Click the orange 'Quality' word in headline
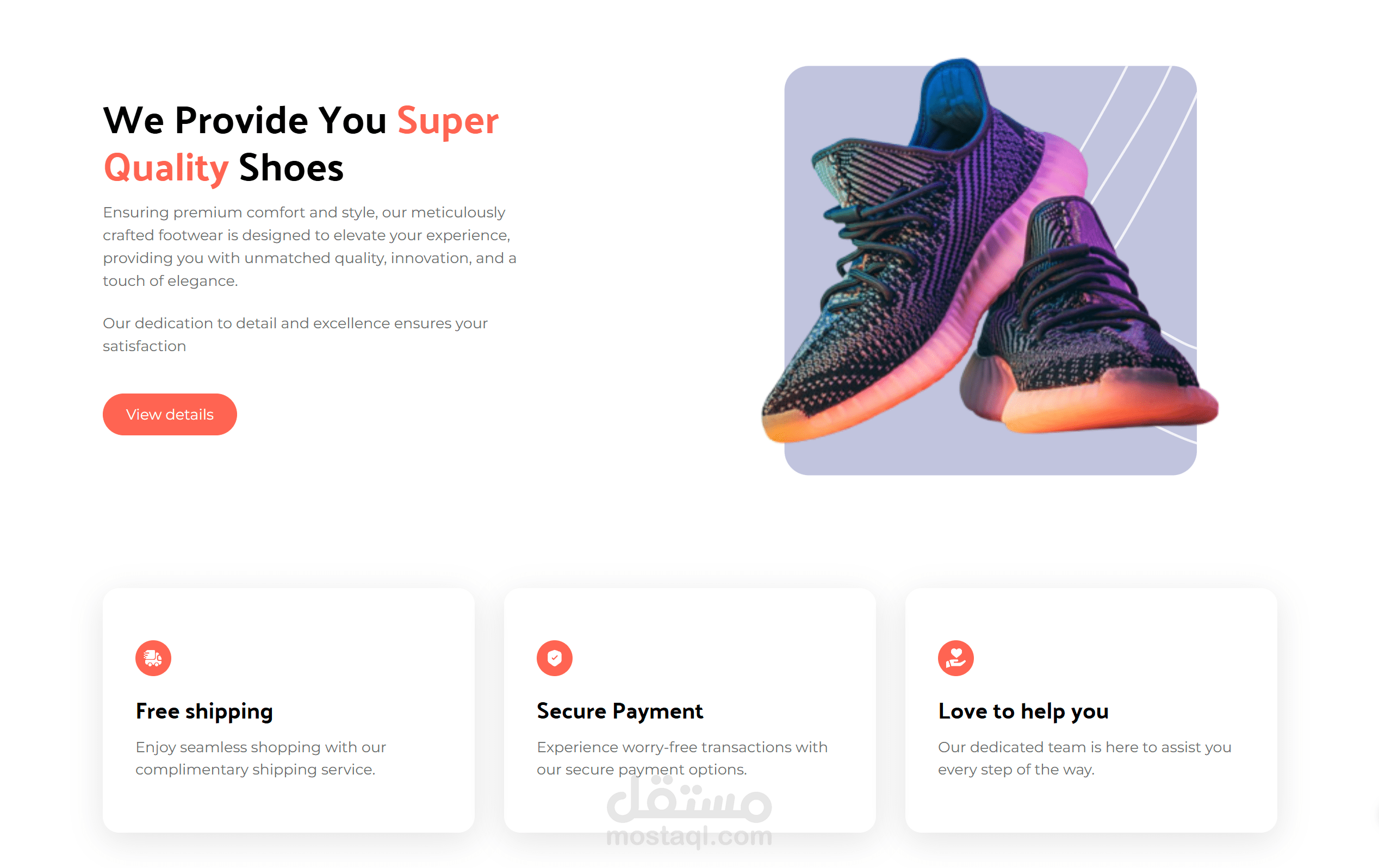This screenshot has width=1379, height=868. pyautogui.click(x=166, y=168)
